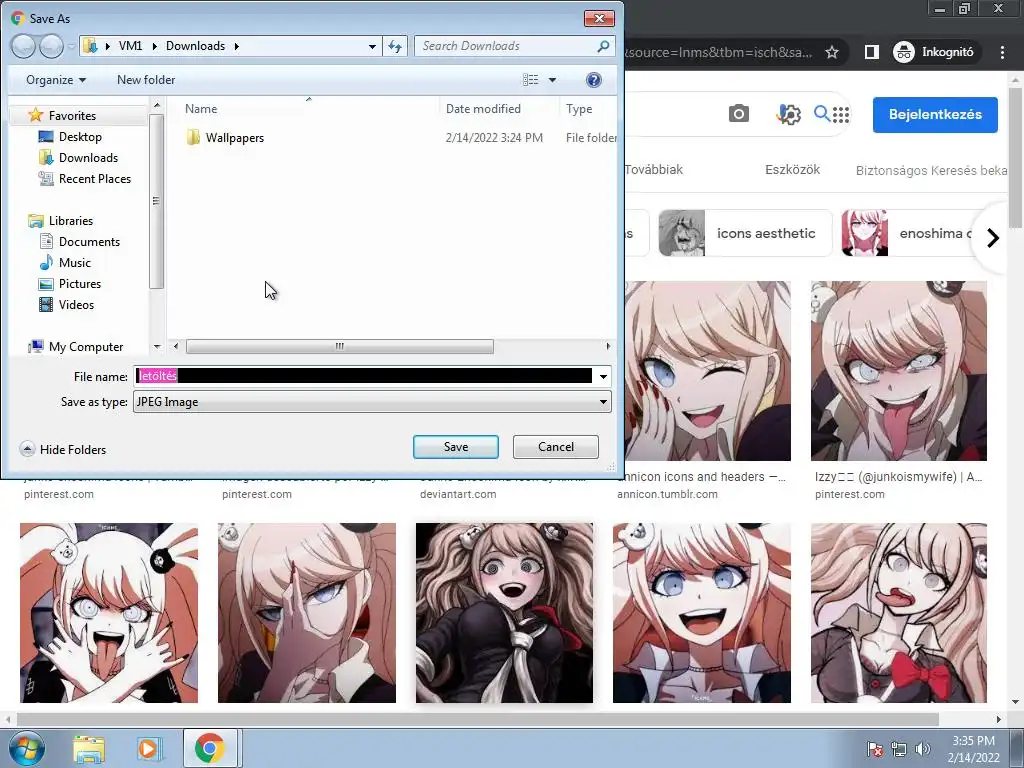Change the view with the view icon
This screenshot has width=1024, height=768.
point(530,80)
